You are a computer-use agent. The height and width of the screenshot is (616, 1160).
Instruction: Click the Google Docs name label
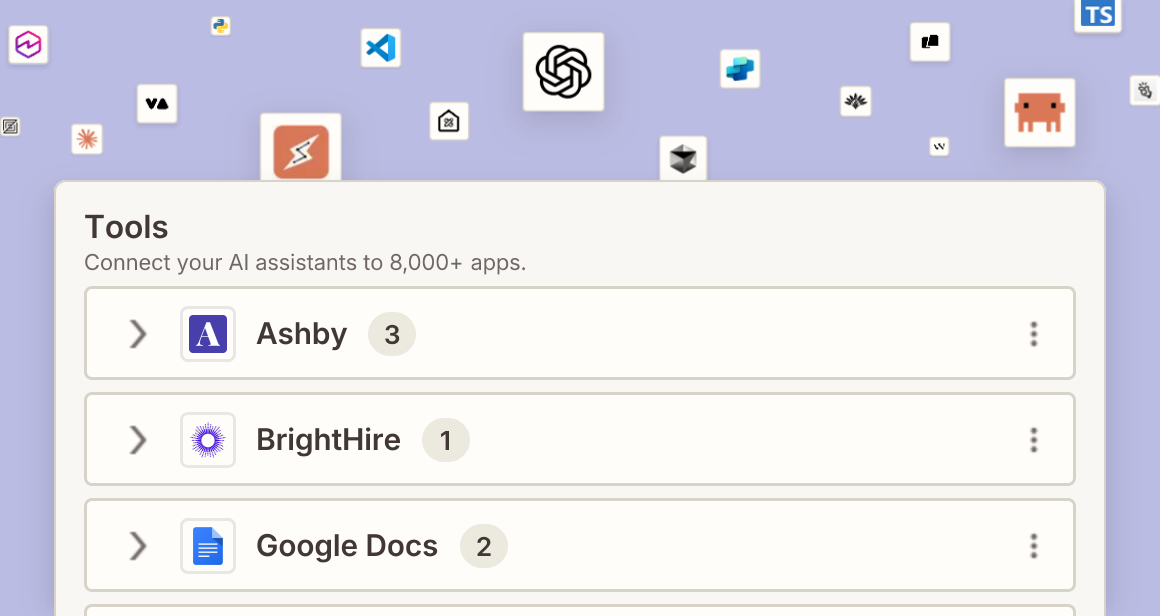(x=347, y=546)
